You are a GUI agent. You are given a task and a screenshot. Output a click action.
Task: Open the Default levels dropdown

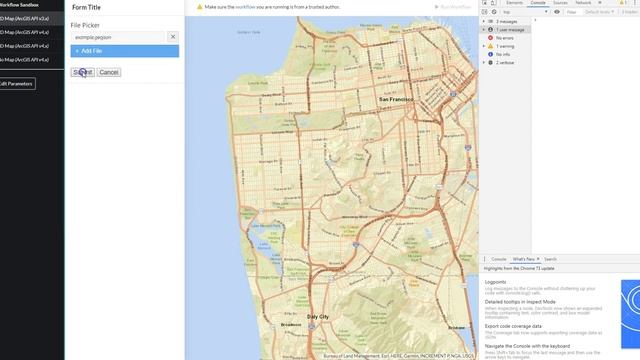tap(599, 12)
